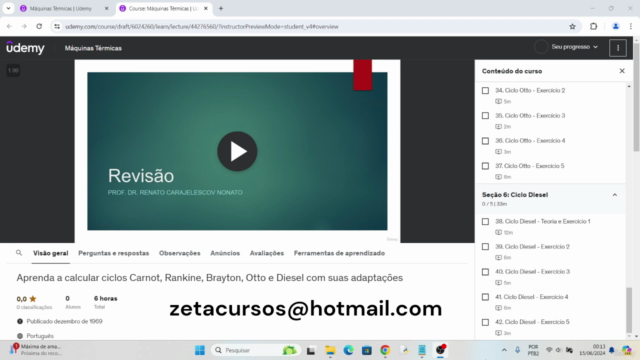640x360 pixels.
Task: Bookmark this page with the star icon
Action: pyautogui.click(x=572, y=27)
